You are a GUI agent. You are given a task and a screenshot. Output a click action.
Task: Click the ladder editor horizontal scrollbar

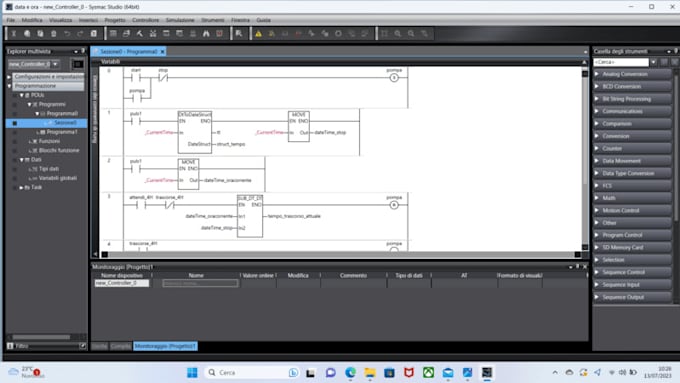tap(341, 255)
